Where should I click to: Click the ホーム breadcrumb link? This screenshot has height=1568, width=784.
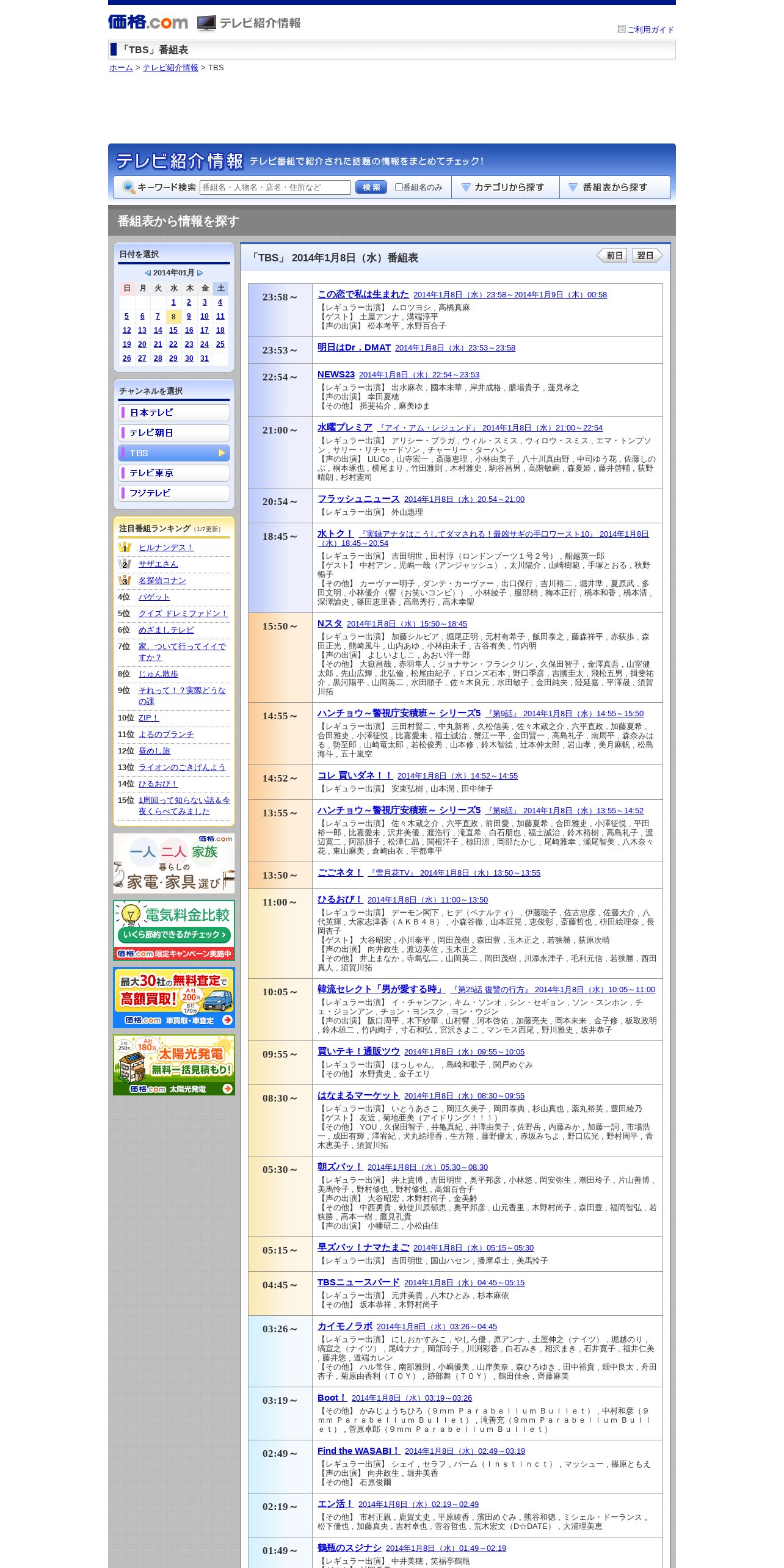121,68
